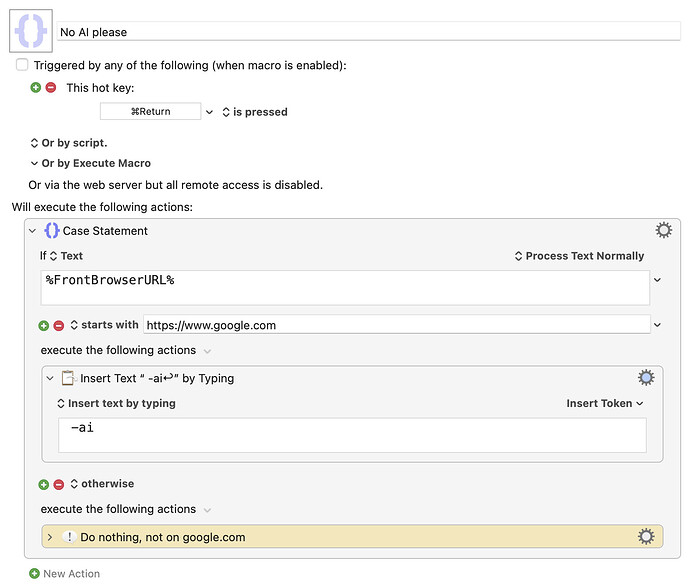Open gear menu for Do nothing comment
This screenshot has height=588, width=690.
[x=646, y=537]
